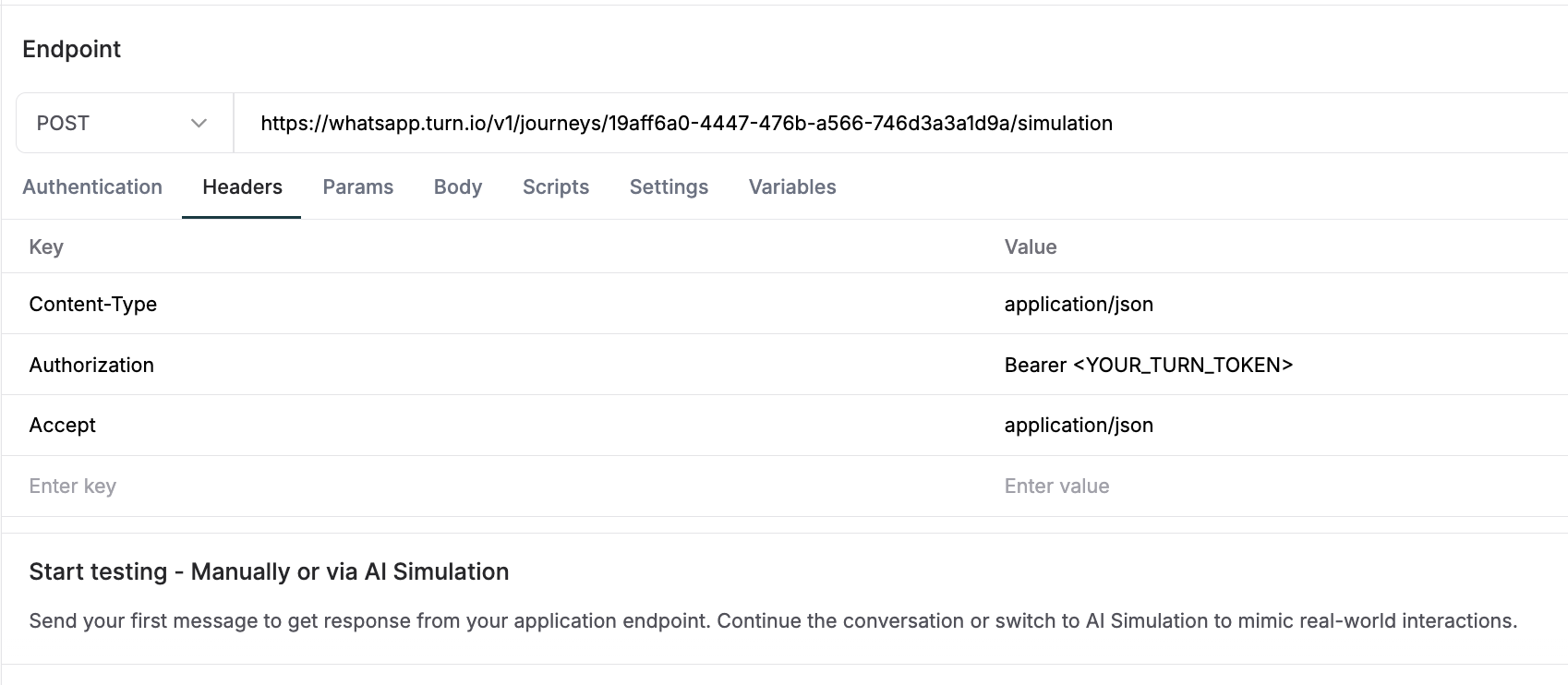Image resolution: width=1568 pixels, height=685 pixels.
Task: Go to the Body tab
Action: coord(458,186)
